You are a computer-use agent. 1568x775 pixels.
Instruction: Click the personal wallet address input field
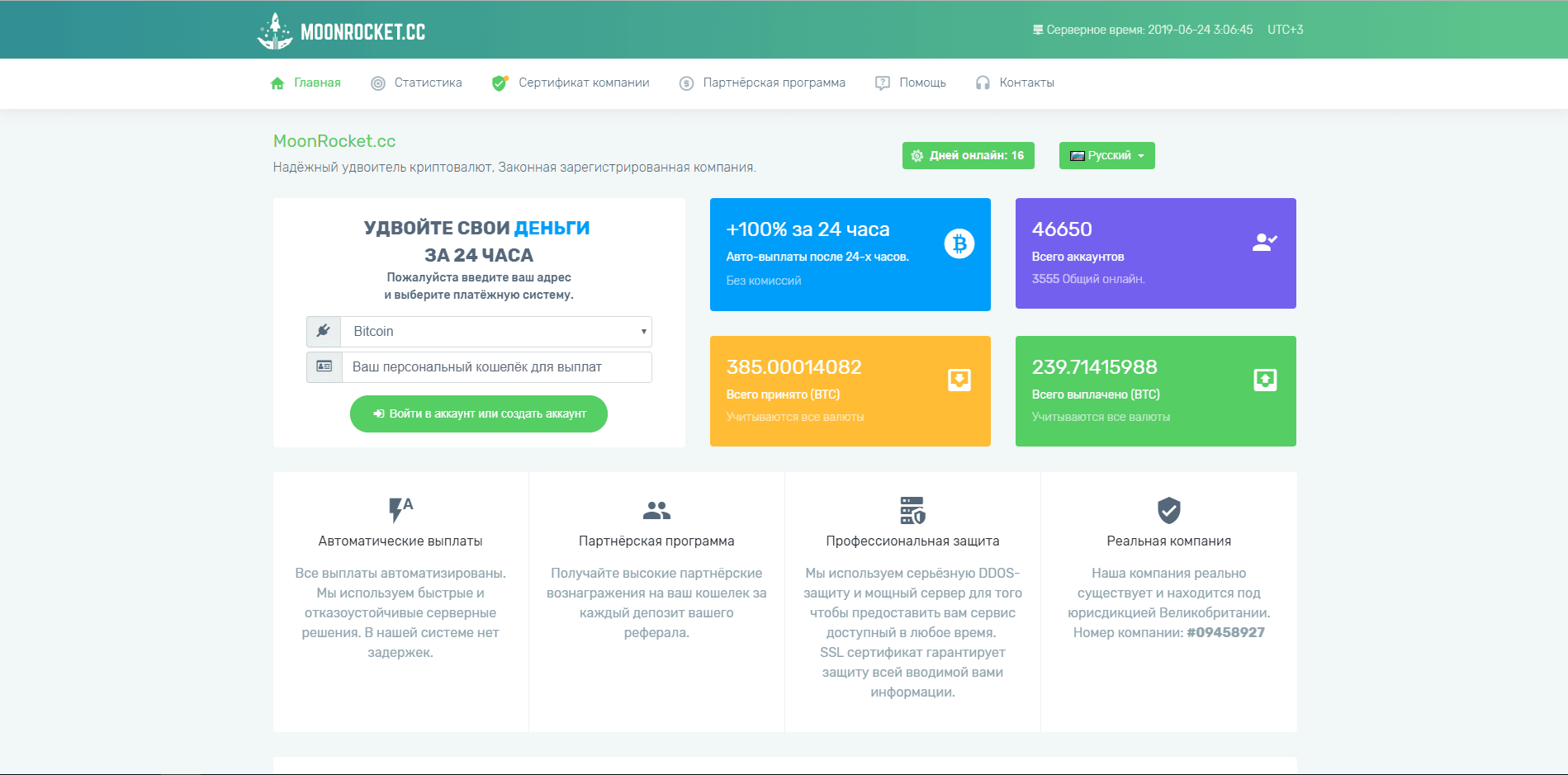click(495, 367)
